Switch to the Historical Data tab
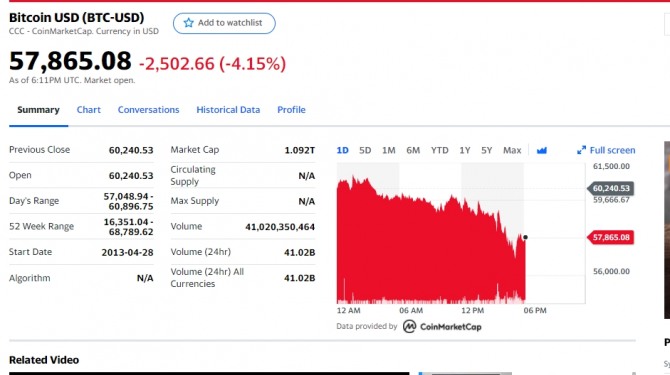Screen dimensions: 670x375 point(228,110)
